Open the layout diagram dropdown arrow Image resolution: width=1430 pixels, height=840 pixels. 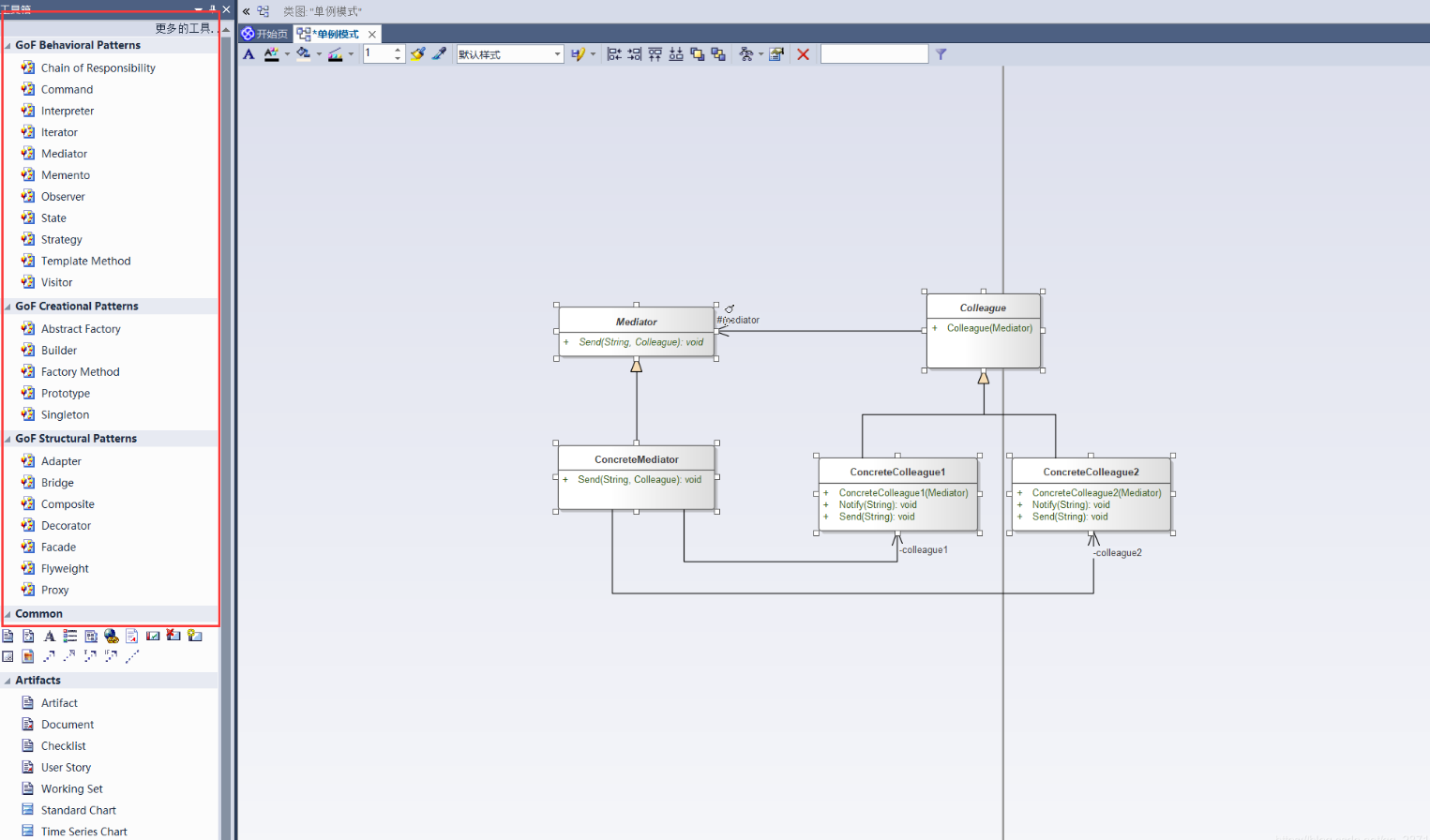(760, 54)
